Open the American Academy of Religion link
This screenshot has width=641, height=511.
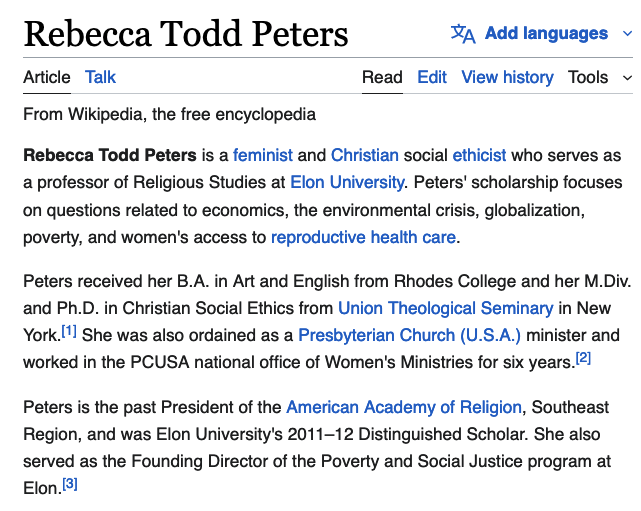pyautogui.click(x=404, y=407)
